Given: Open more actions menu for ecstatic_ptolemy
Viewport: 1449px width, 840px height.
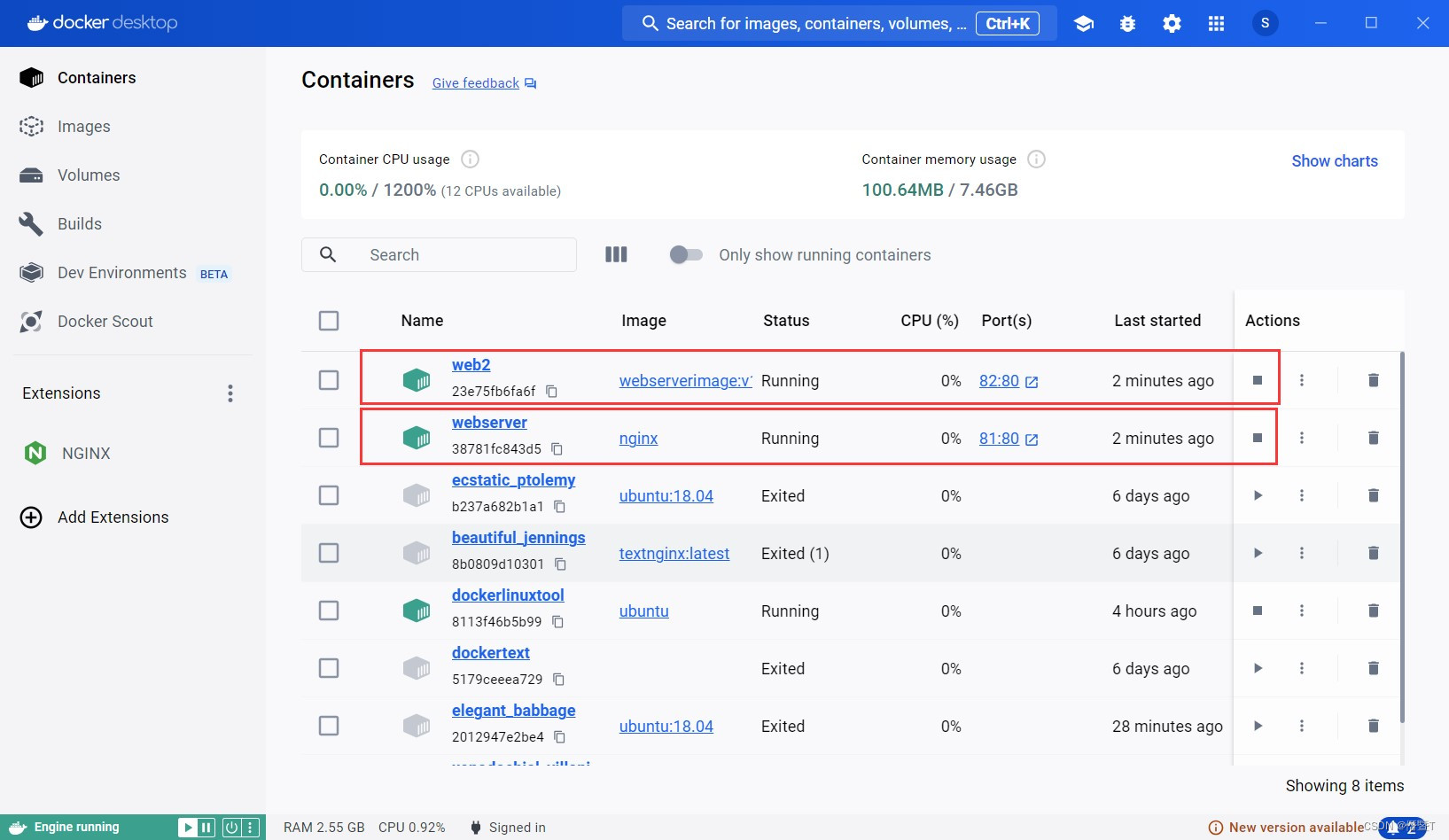Looking at the screenshot, I should 1302,495.
